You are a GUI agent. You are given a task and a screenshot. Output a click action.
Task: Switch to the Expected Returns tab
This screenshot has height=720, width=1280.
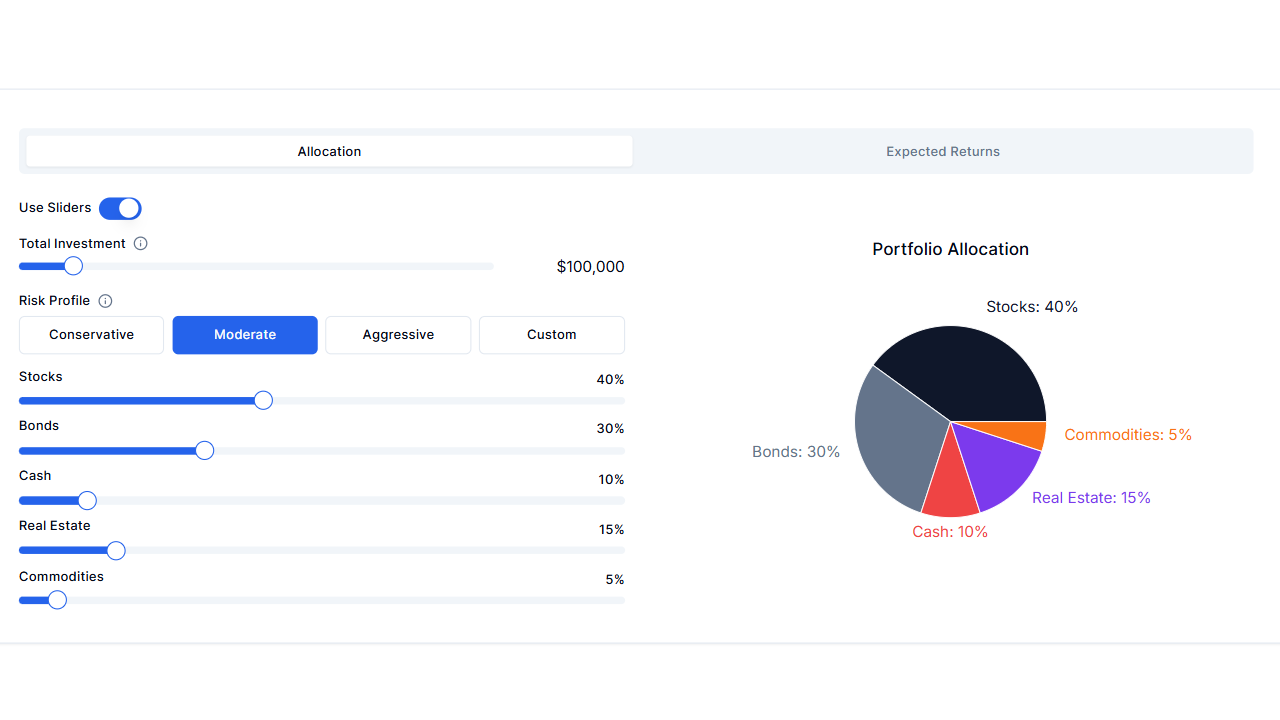pos(942,151)
